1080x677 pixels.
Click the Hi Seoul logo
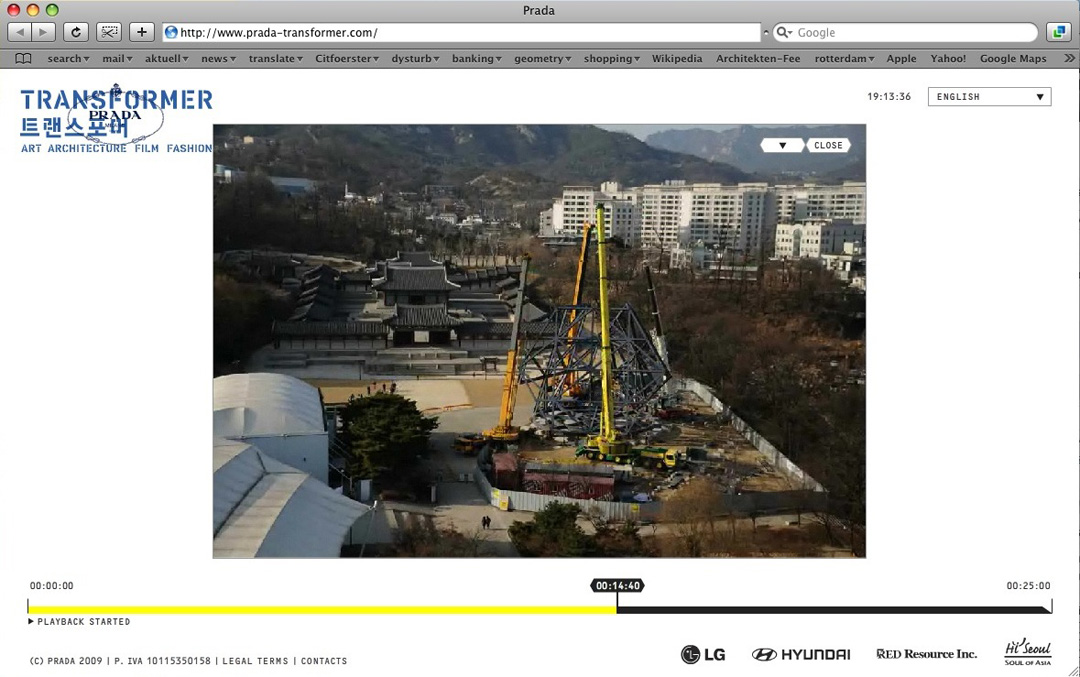[x=1028, y=652]
